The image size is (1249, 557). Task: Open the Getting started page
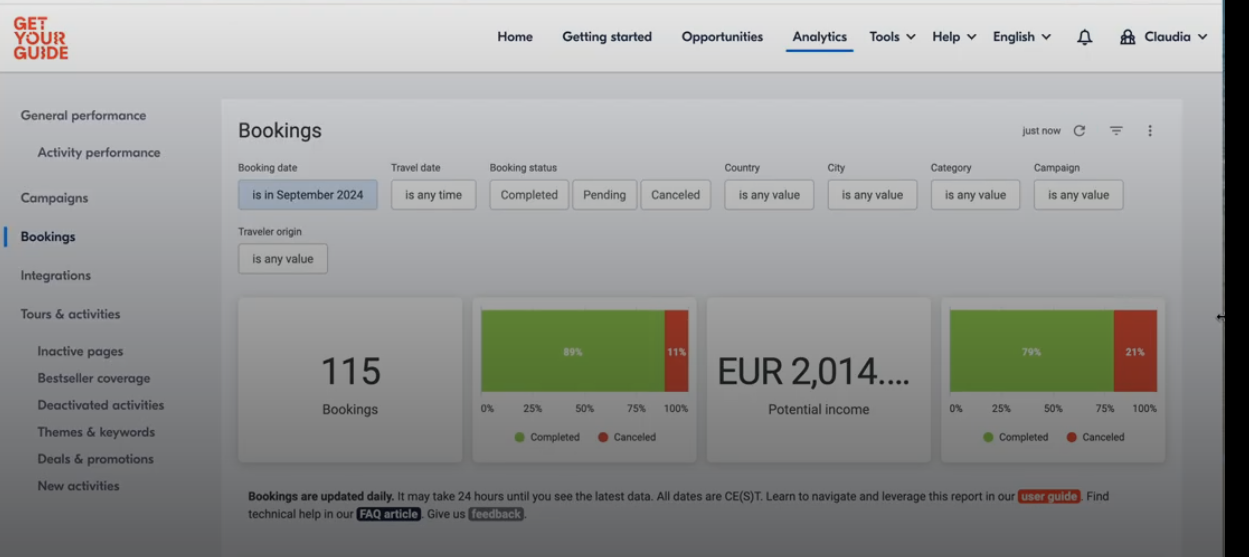pos(607,37)
